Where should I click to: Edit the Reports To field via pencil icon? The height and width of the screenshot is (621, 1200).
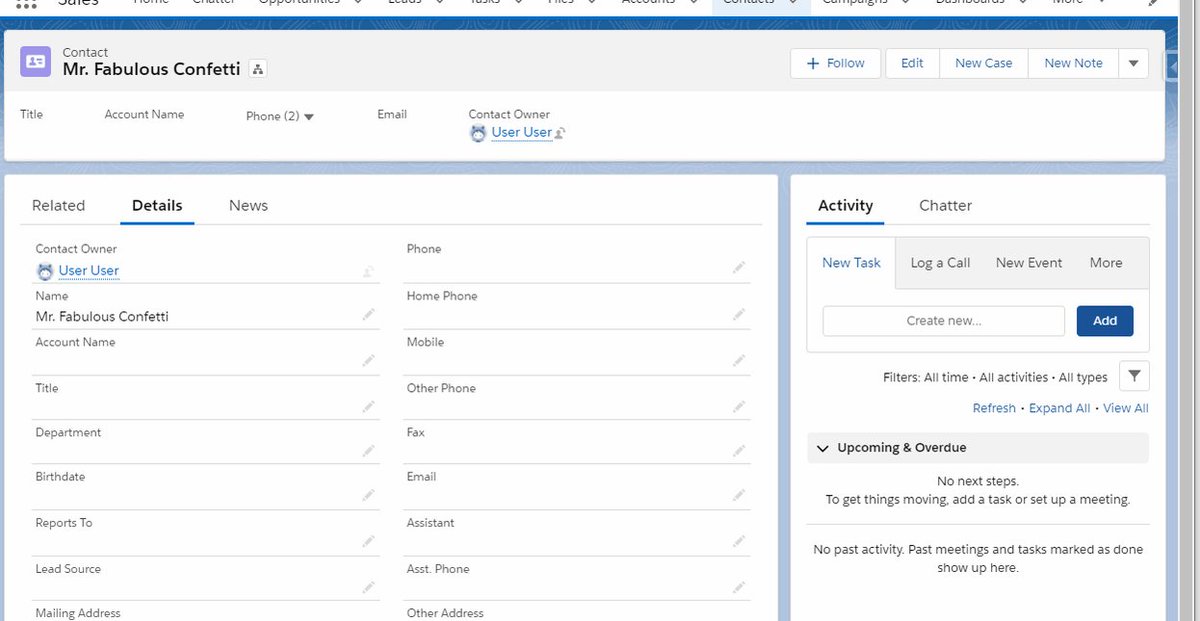(369, 541)
